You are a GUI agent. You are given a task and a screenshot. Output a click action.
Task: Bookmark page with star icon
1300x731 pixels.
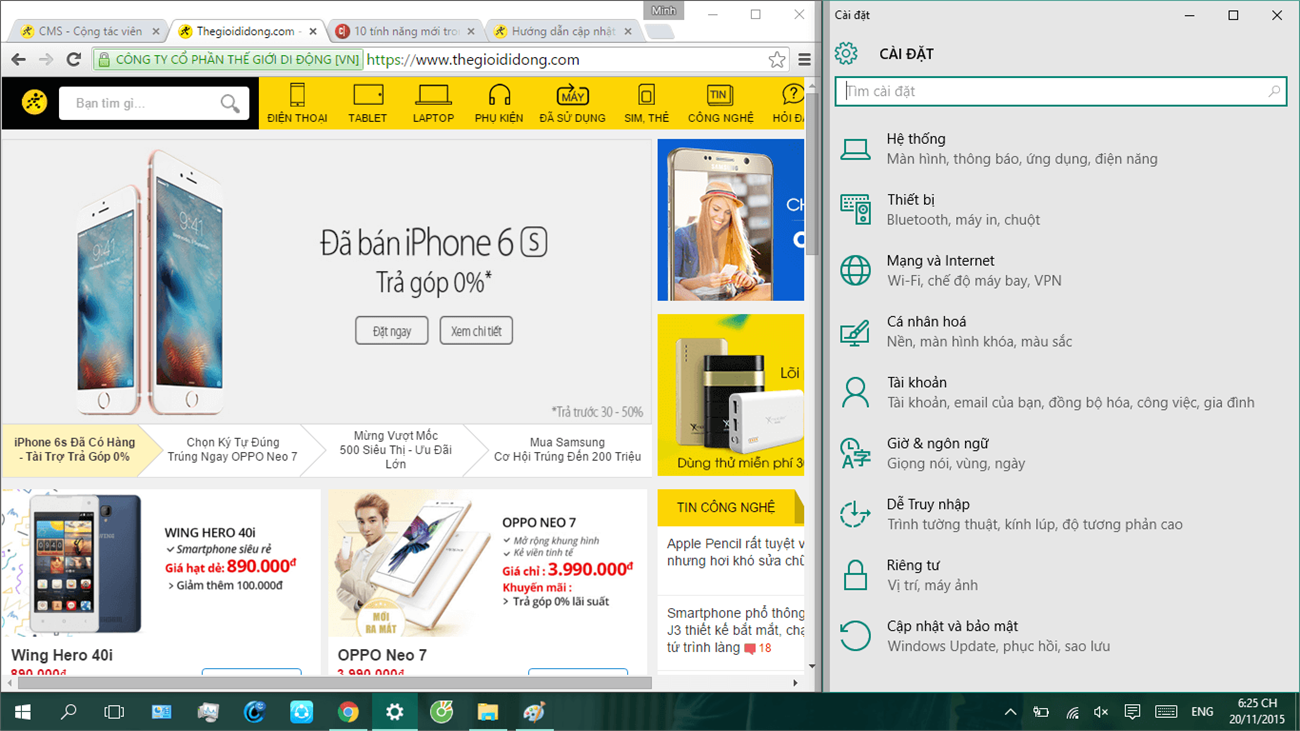(x=777, y=60)
